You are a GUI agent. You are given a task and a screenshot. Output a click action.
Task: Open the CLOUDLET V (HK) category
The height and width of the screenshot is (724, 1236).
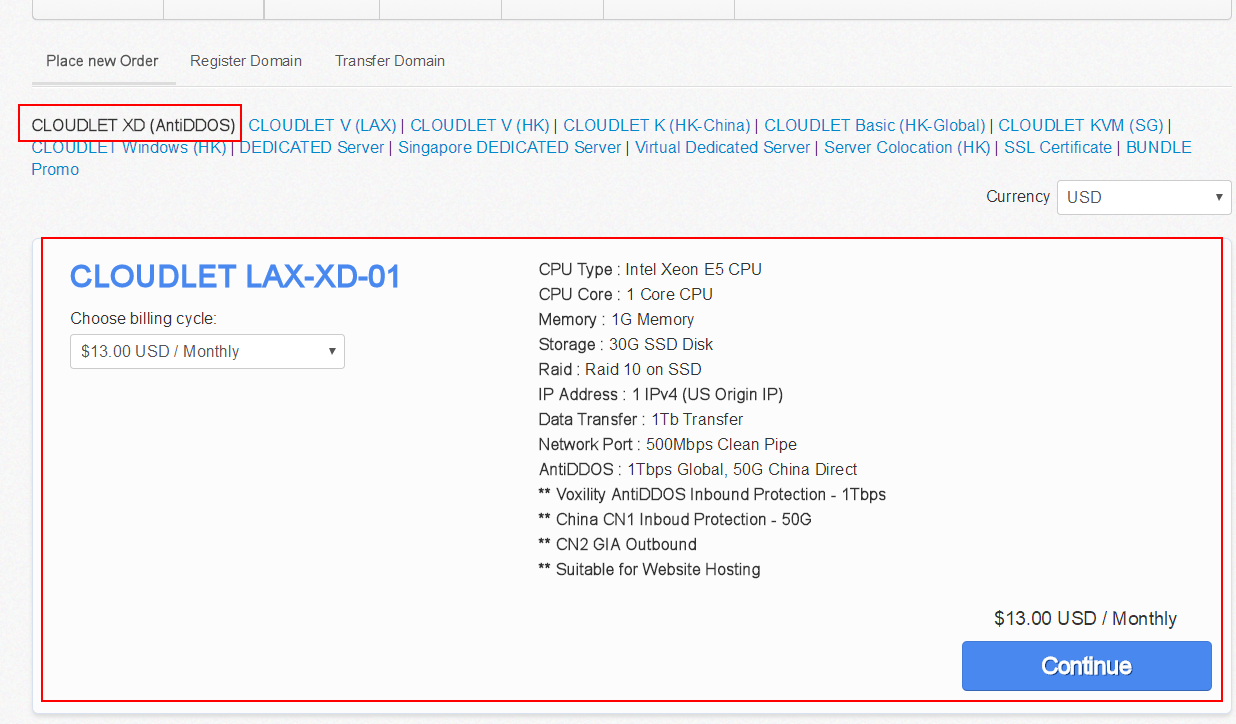(x=480, y=125)
